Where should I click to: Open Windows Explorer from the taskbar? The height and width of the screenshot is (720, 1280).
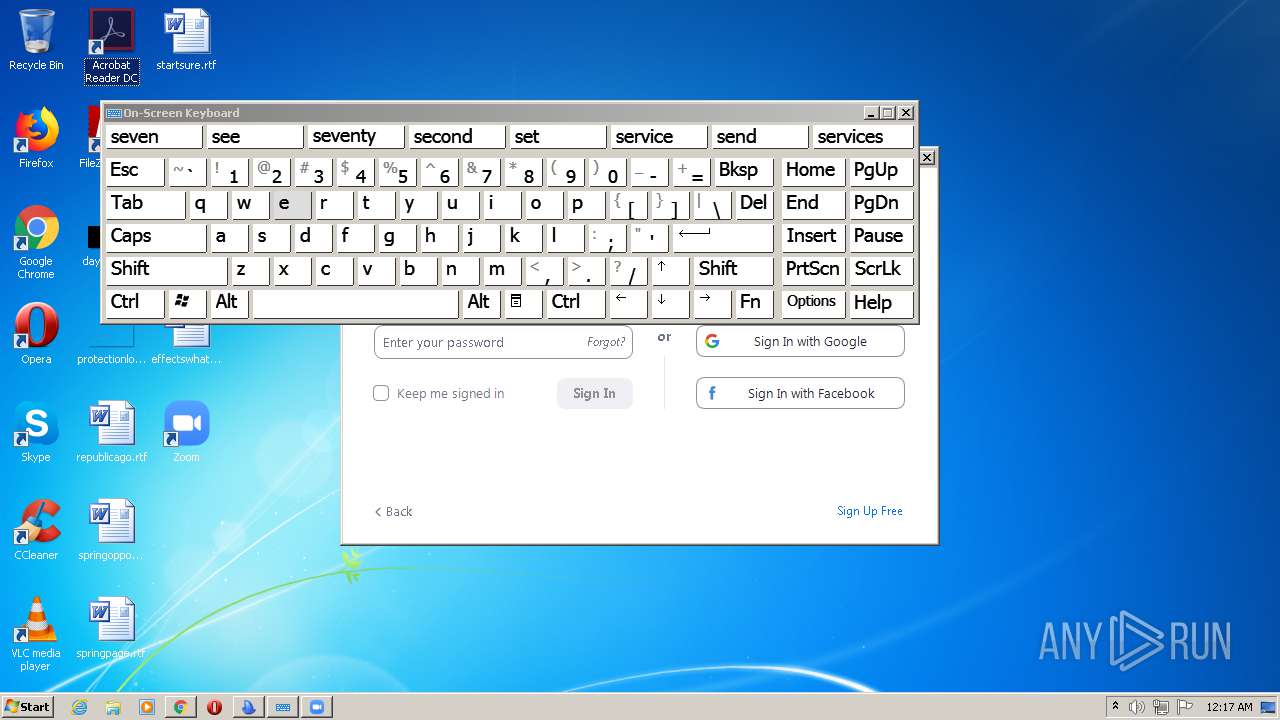pos(113,707)
